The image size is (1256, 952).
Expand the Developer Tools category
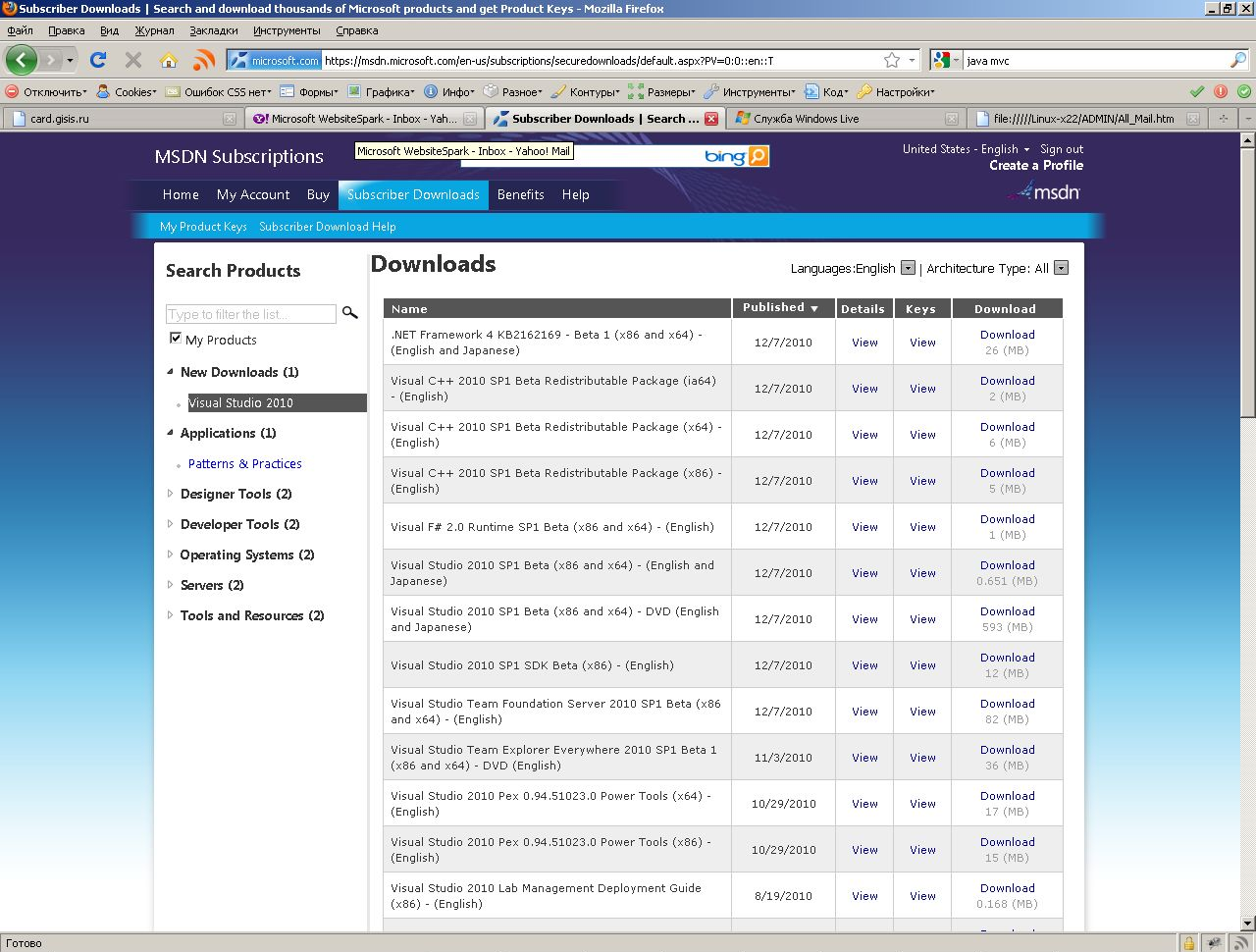click(170, 524)
